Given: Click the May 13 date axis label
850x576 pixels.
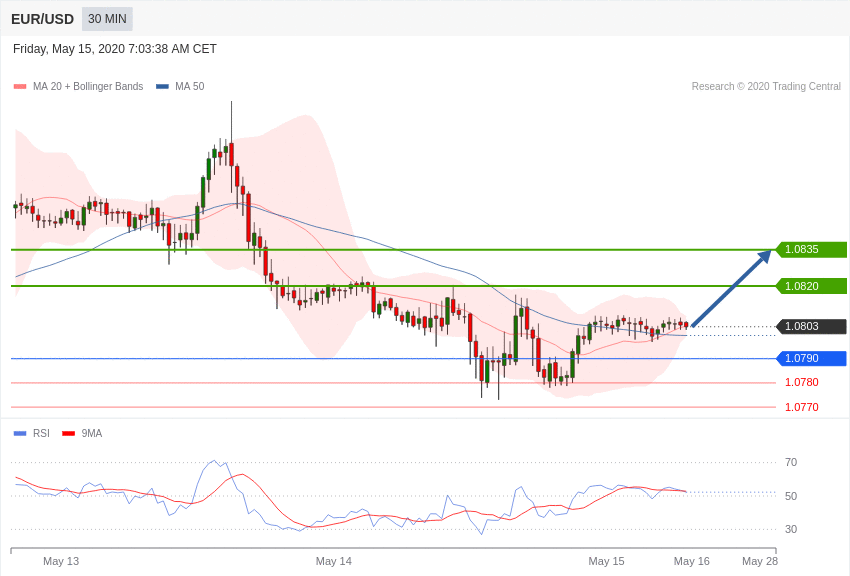Looking at the screenshot, I should [61, 561].
